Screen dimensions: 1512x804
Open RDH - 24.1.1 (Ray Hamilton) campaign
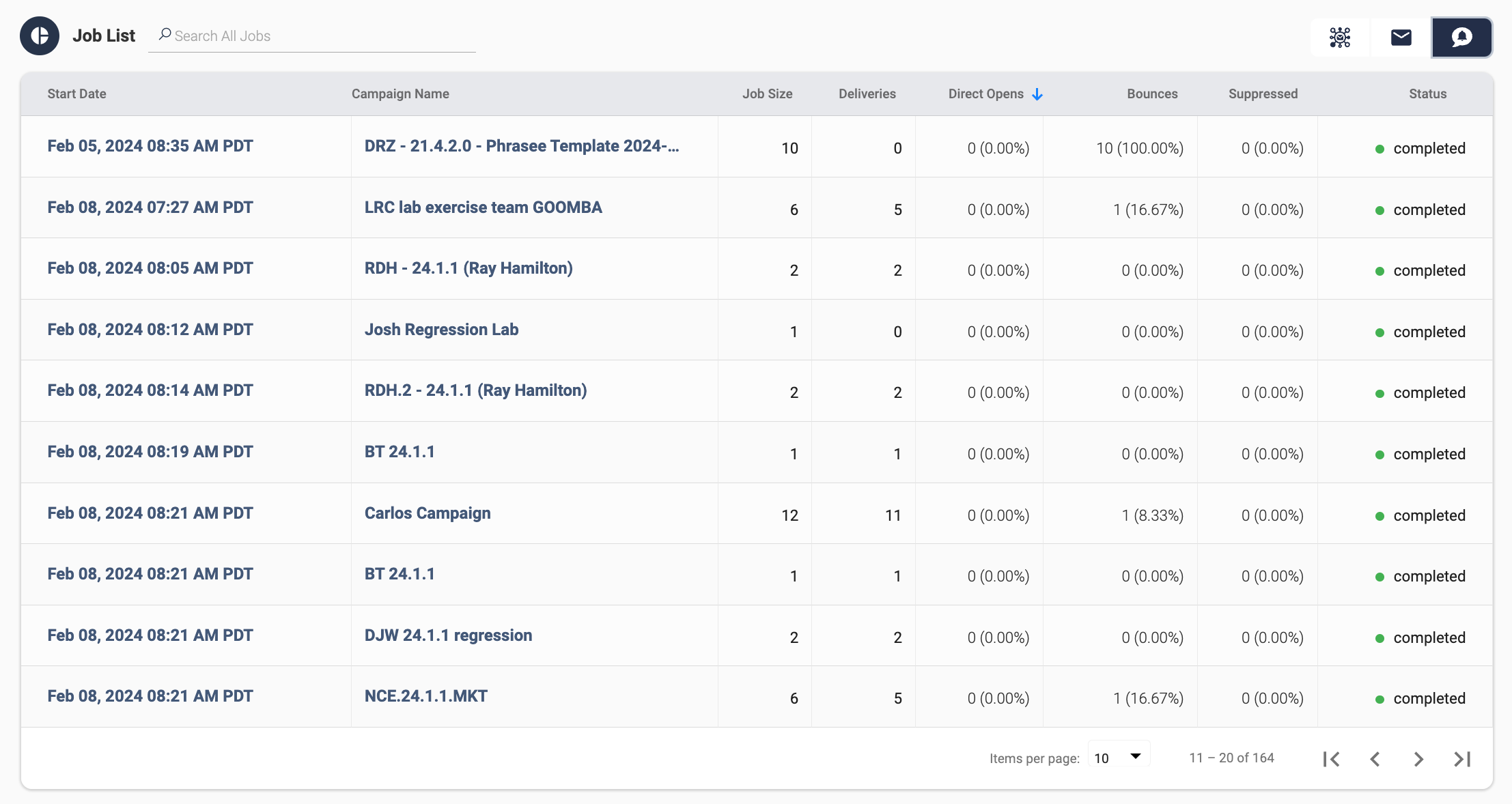468,268
